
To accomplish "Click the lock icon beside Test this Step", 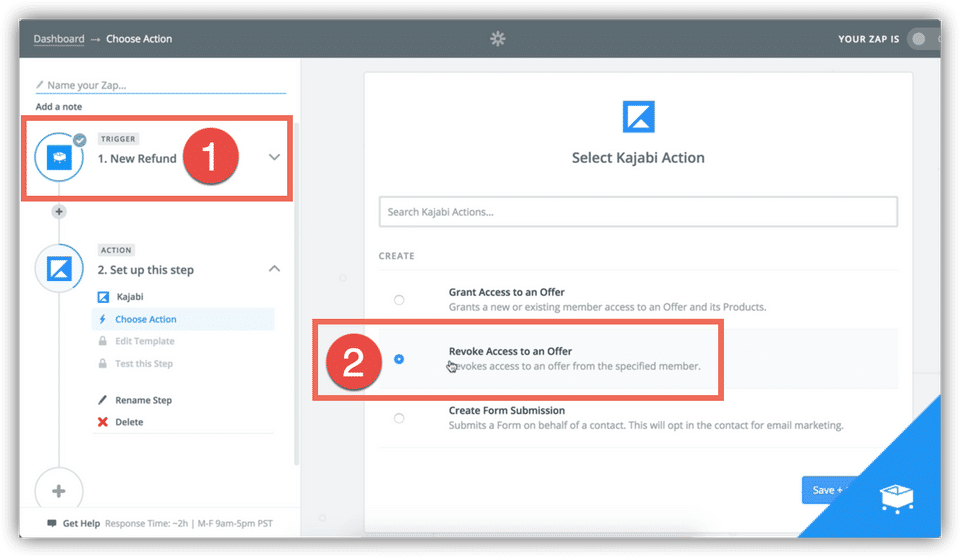I will (103, 364).
